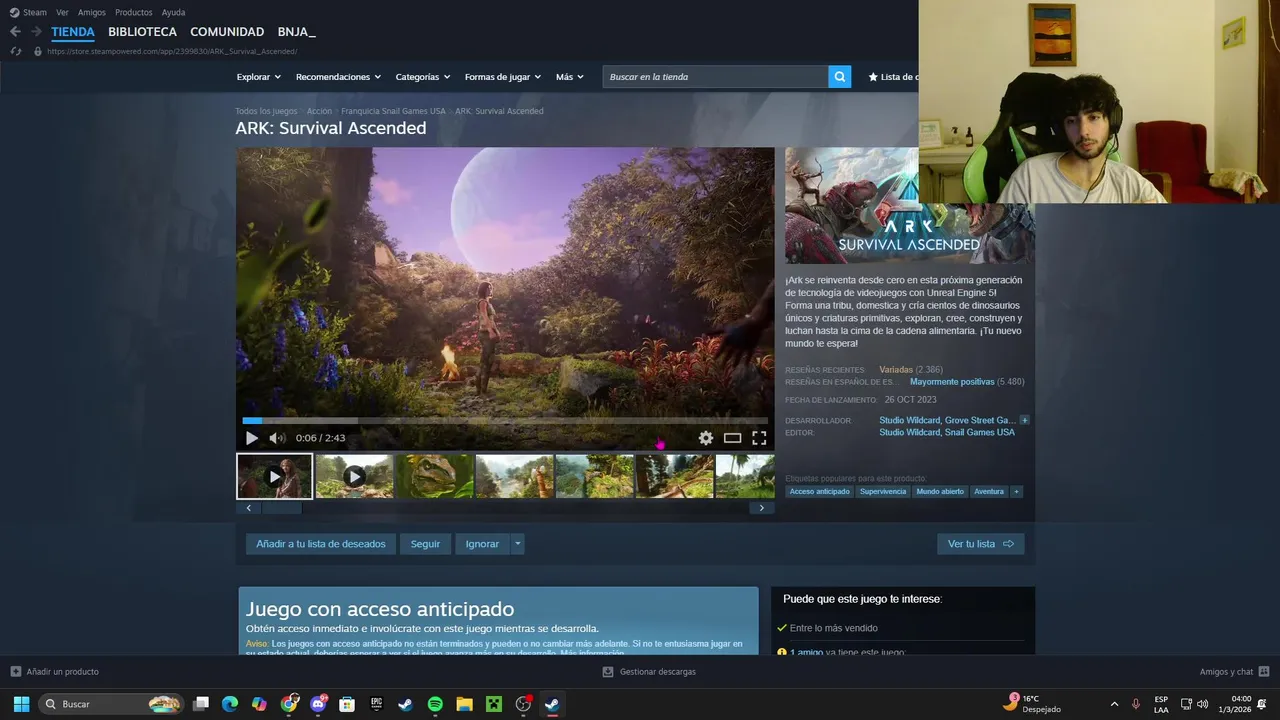Click Ver tu lista button
The height and width of the screenshot is (720, 1280).
[x=981, y=544]
